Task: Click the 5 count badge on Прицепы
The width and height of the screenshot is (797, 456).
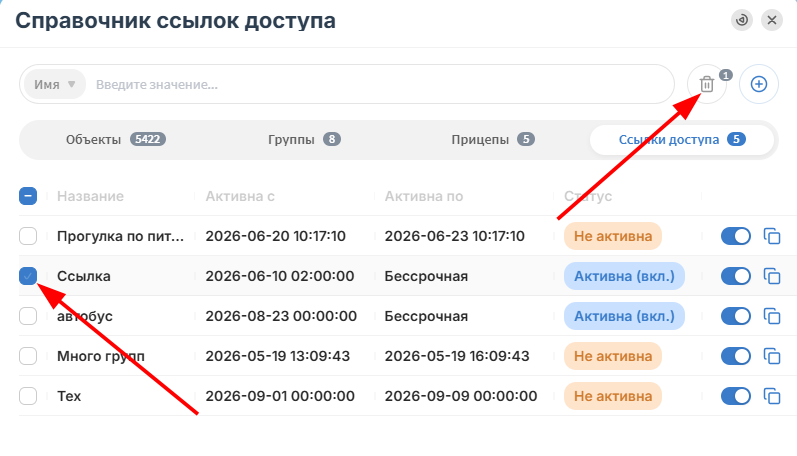Action: pyautogui.click(x=526, y=139)
